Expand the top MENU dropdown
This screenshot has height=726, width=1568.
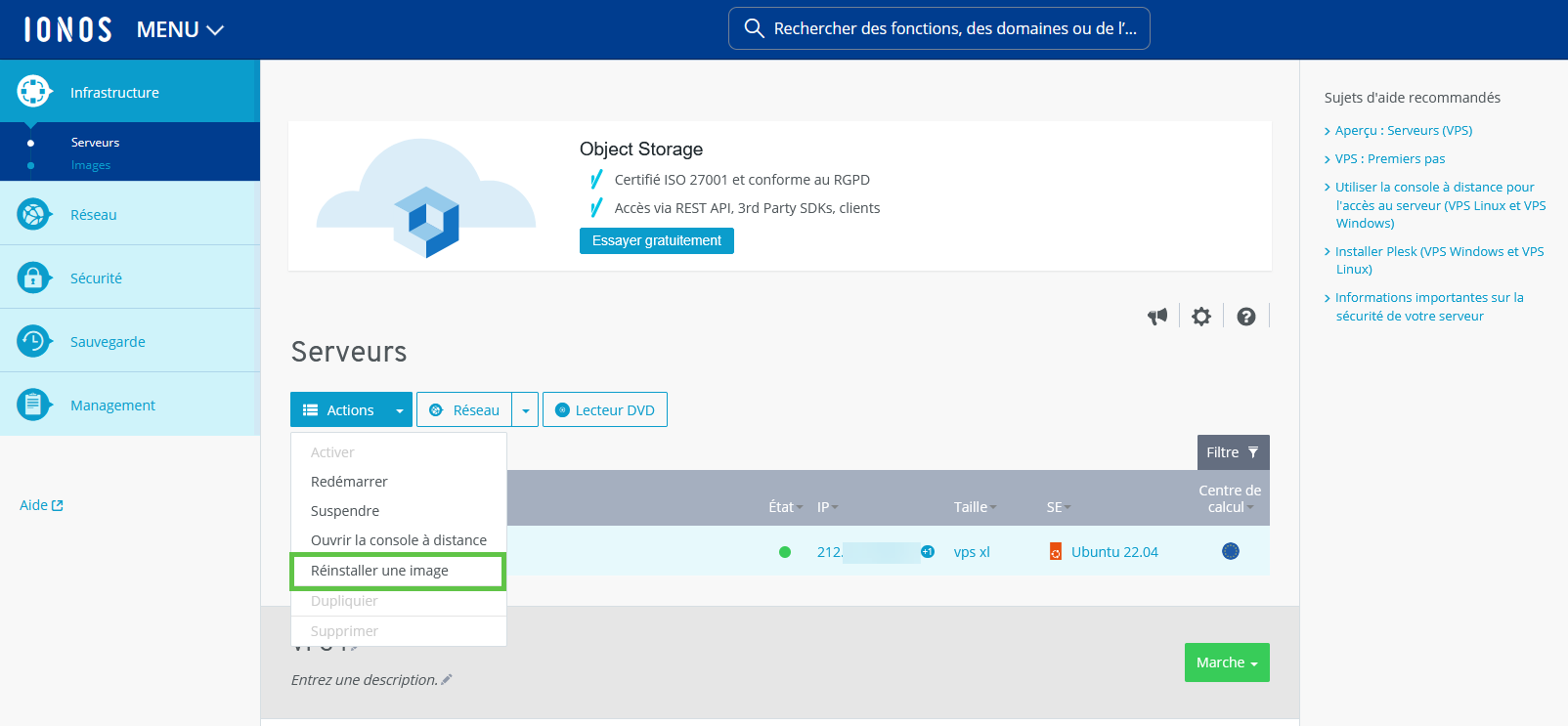(x=180, y=30)
